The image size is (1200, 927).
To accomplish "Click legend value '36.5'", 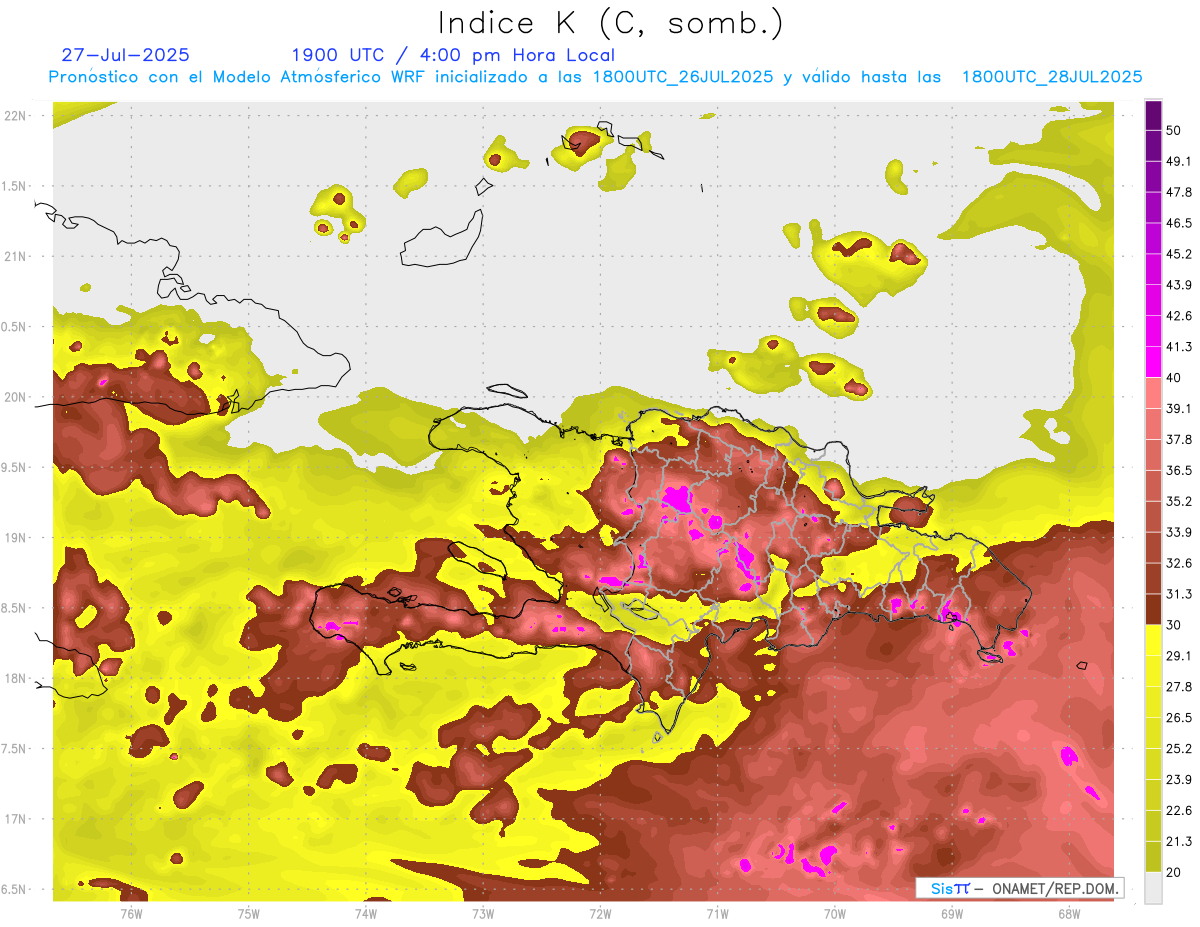I will coord(1179,470).
